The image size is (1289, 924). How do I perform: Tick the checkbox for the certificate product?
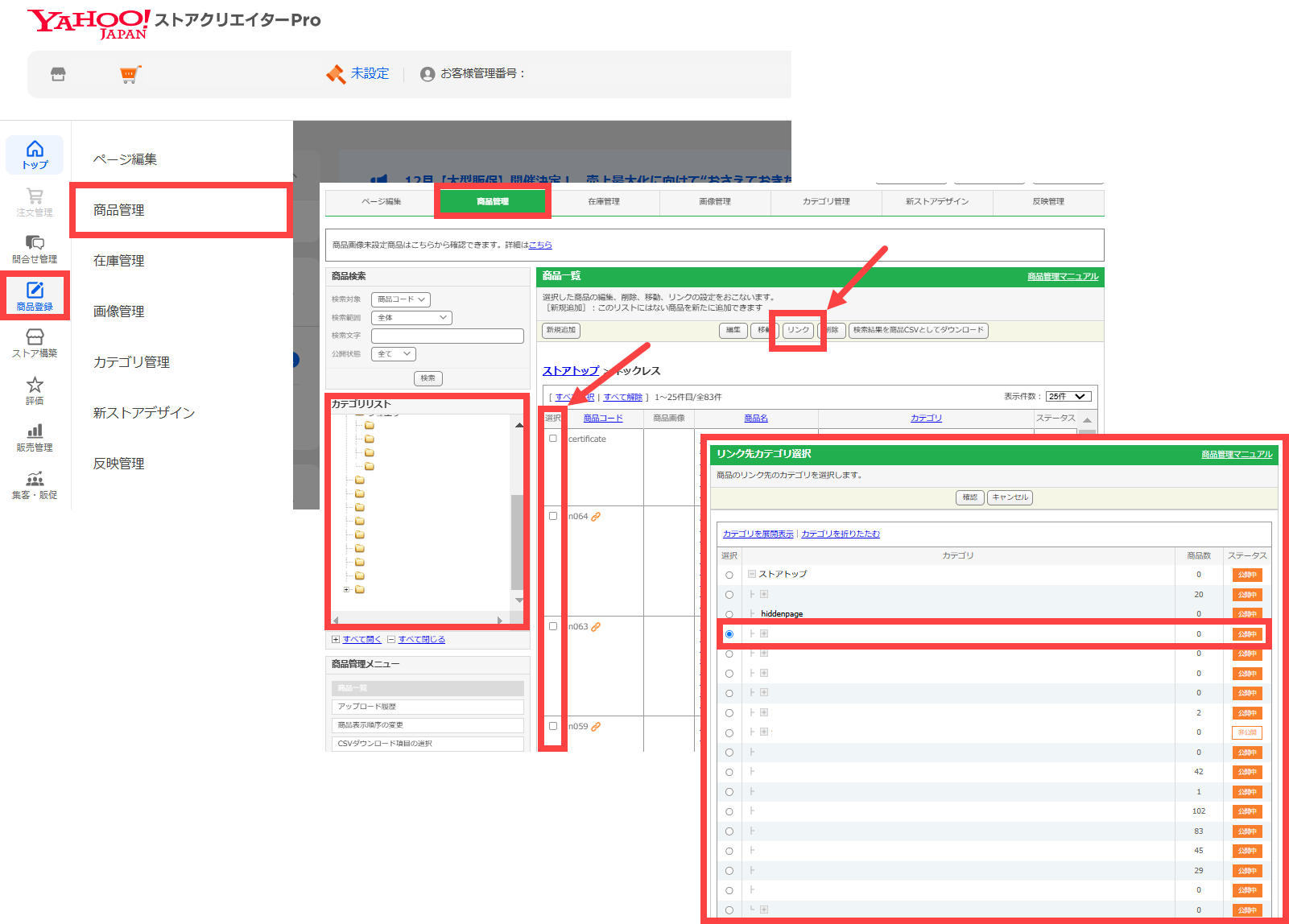pos(553,439)
